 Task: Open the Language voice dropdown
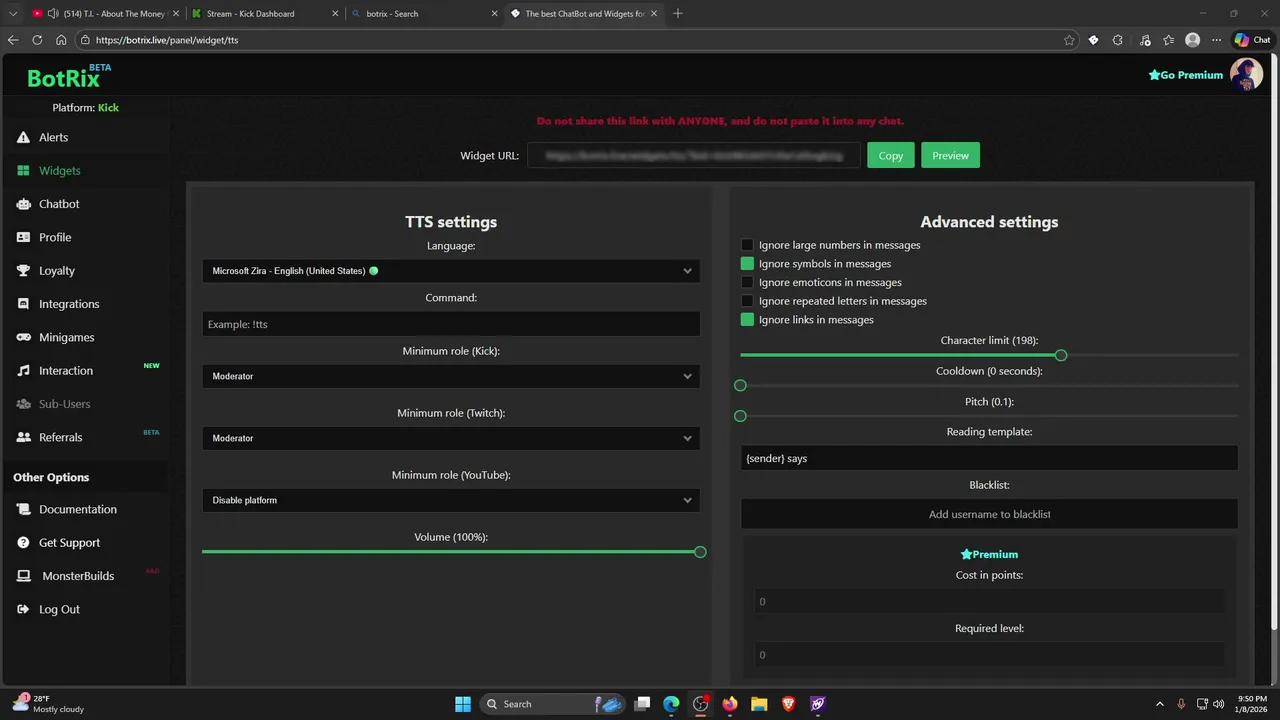pyautogui.click(x=451, y=271)
